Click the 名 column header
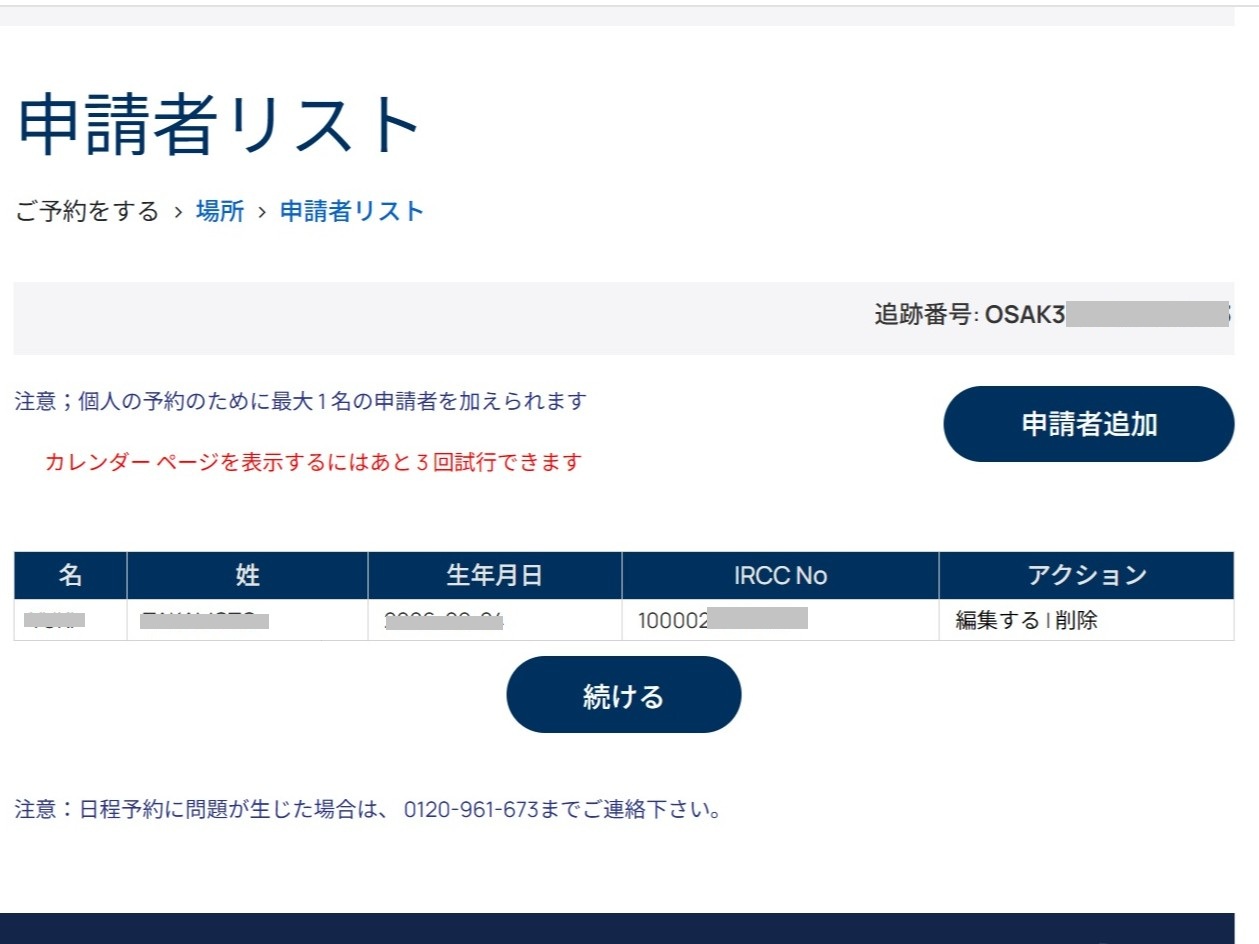This screenshot has width=1259, height=944. click(x=70, y=575)
